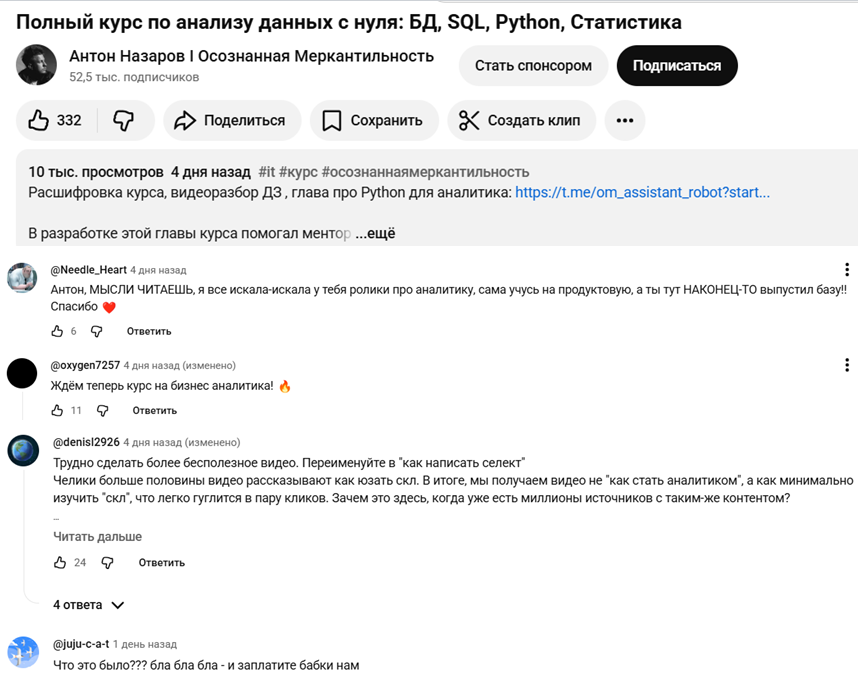Expand the 4 ответа replies thread
The image size is (858, 684).
click(x=88, y=605)
